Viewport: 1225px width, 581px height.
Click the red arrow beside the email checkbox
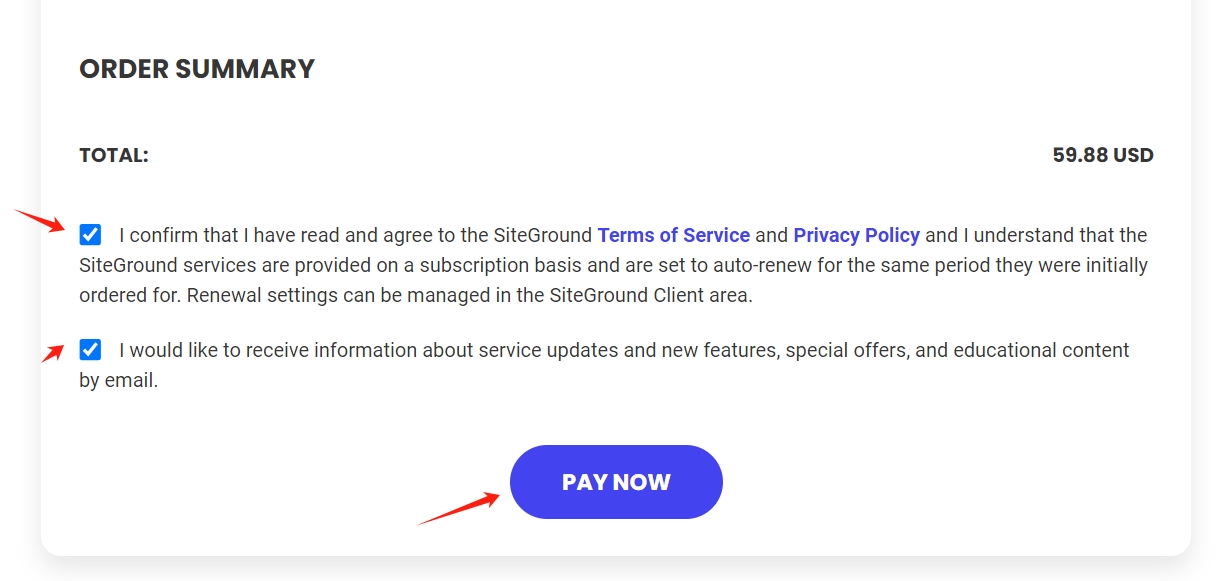click(53, 353)
